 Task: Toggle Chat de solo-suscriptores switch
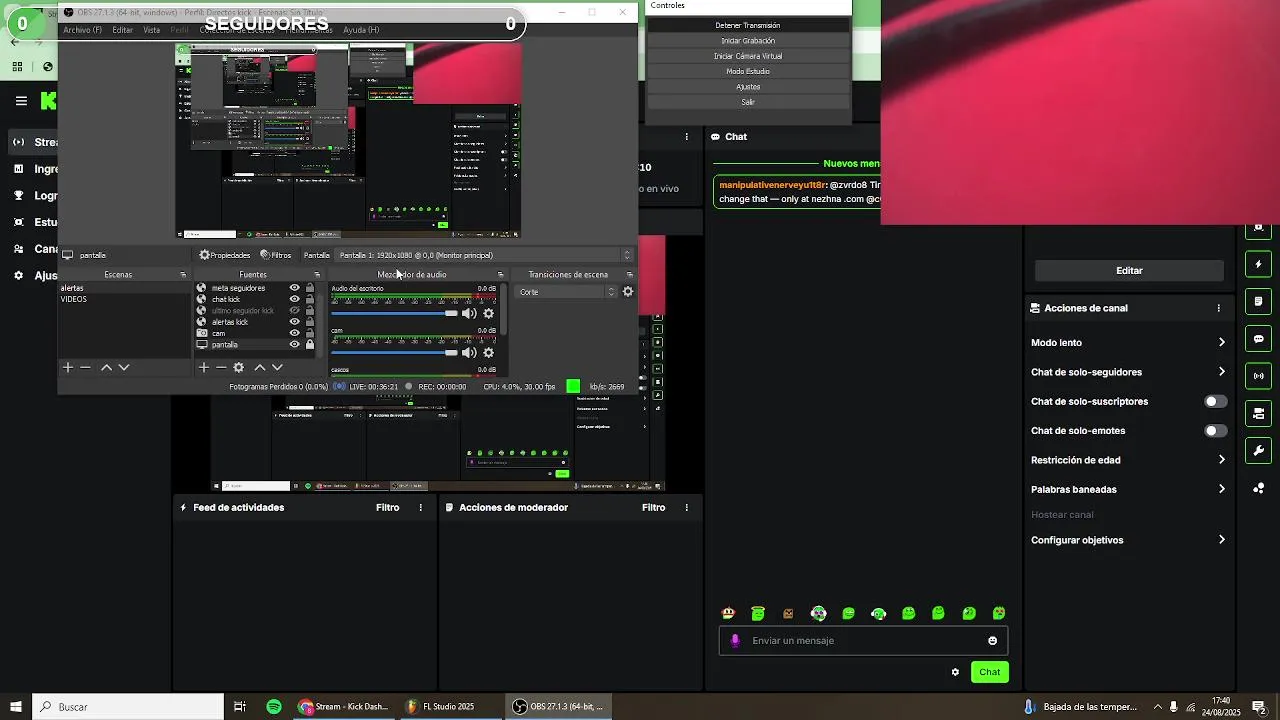pos(1215,402)
